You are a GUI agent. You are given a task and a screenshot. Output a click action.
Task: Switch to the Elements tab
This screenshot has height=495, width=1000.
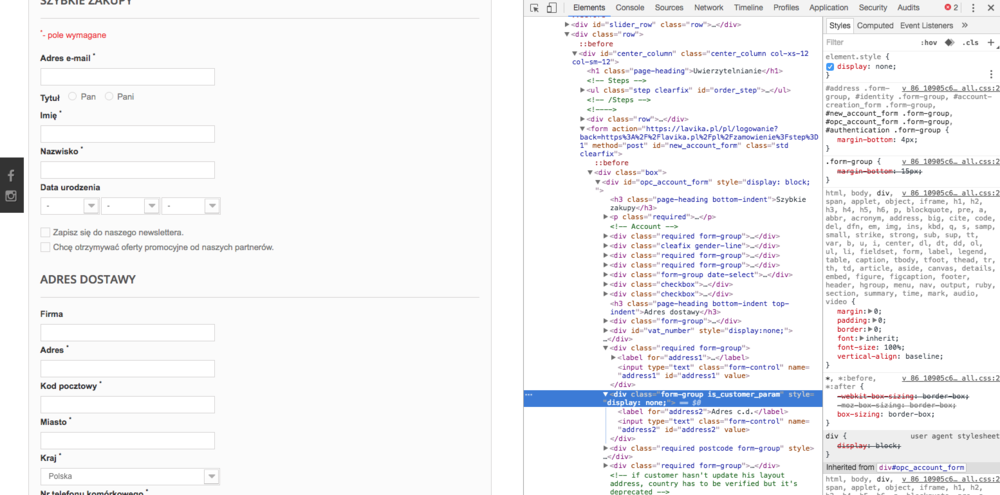click(x=589, y=8)
